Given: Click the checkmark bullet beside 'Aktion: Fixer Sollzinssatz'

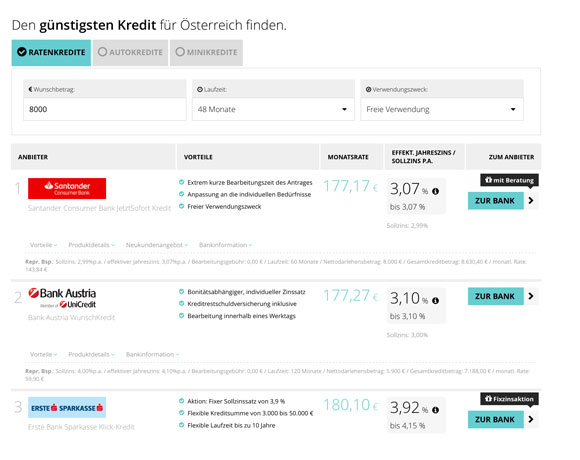Looking at the screenshot, I should click(181, 401).
